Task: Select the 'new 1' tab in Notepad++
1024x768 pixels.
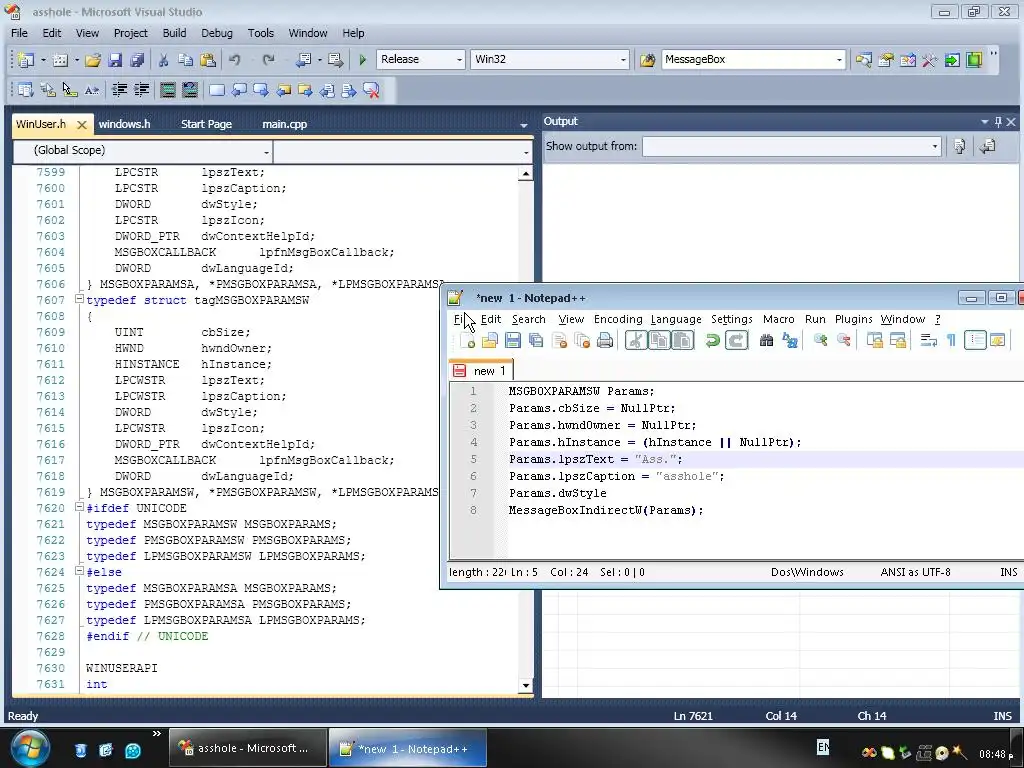Action: [x=481, y=370]
